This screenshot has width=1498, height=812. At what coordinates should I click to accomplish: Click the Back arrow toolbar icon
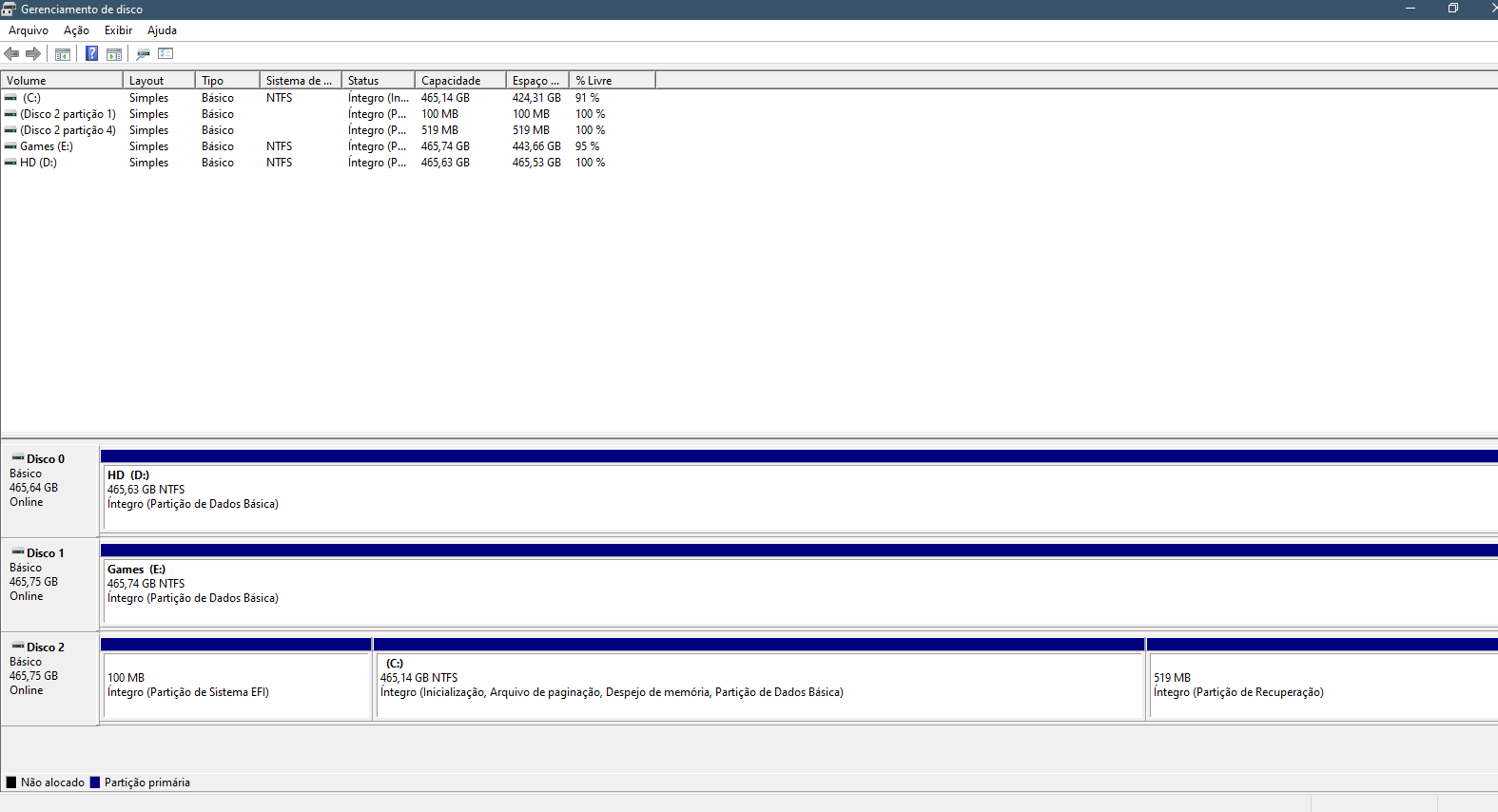[x=11, y=54]
